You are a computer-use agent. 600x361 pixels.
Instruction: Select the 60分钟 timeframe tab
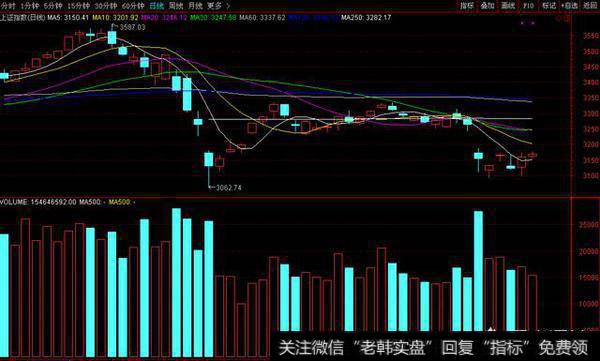coord(133,6)
